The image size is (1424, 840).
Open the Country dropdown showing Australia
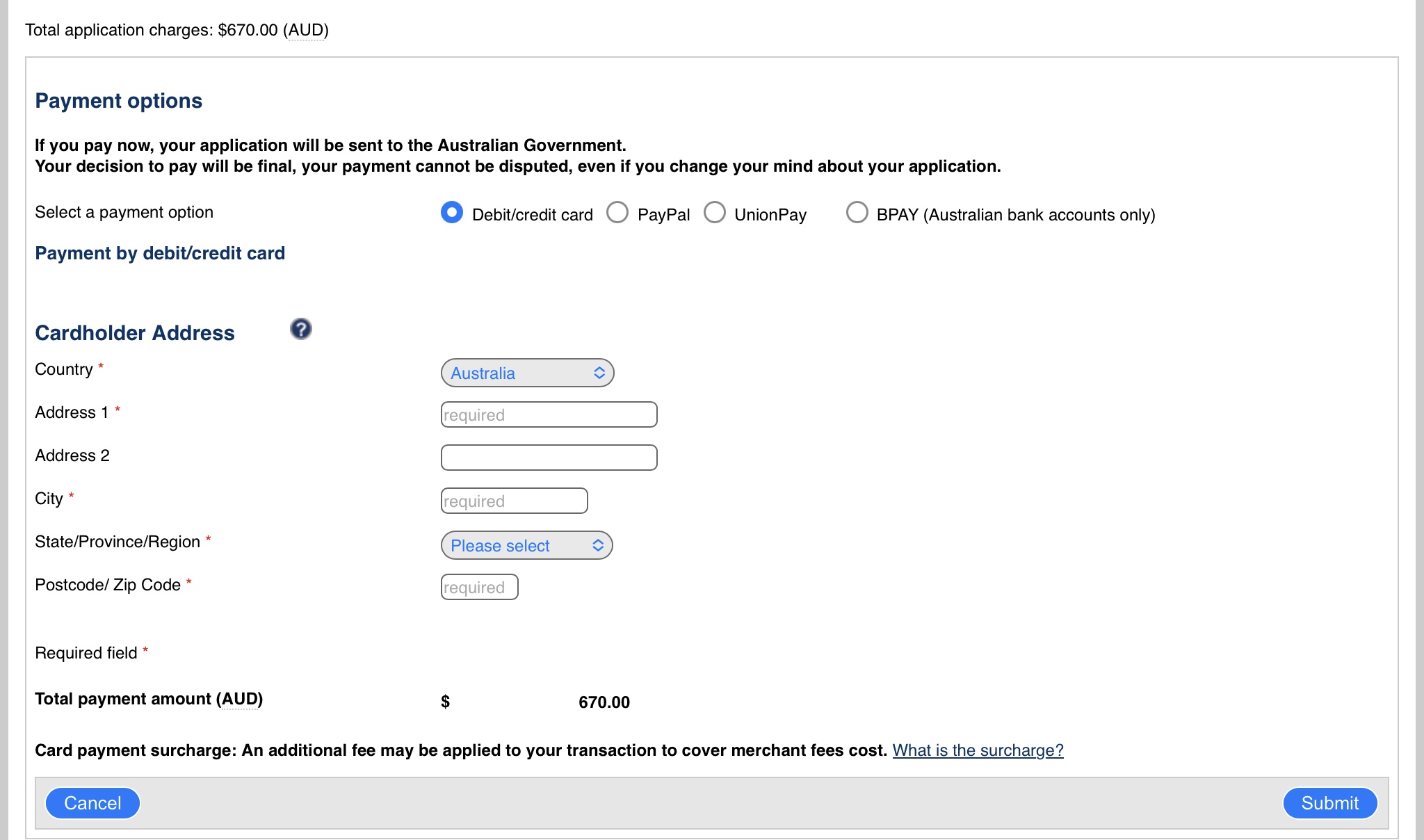[x=528, y=373]
